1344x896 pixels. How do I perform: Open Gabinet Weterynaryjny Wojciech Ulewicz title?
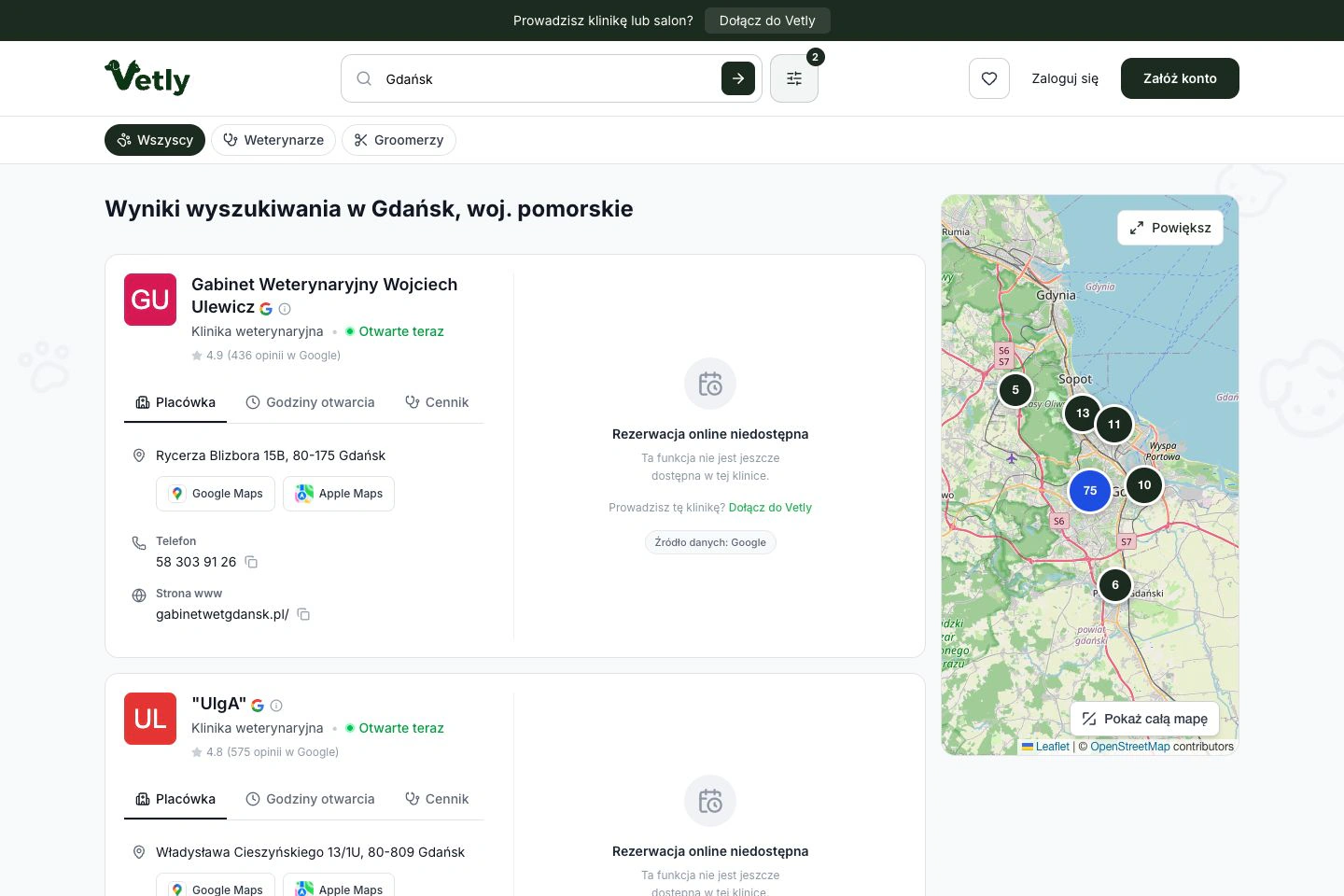(324, 295)
